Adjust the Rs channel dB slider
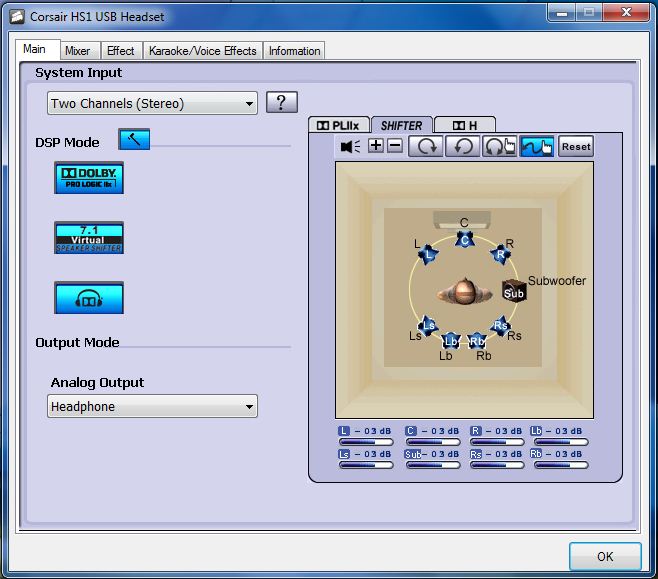Viewport: 658px width, 579px height. click(x=497, y=465)
